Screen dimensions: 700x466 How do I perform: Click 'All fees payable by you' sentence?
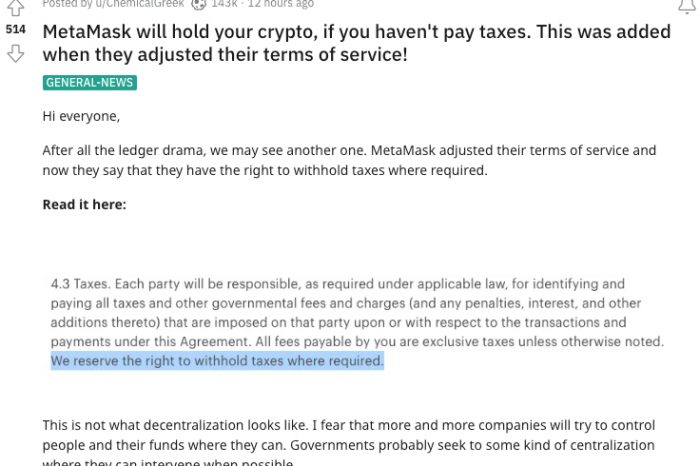[x=460, y=342]
